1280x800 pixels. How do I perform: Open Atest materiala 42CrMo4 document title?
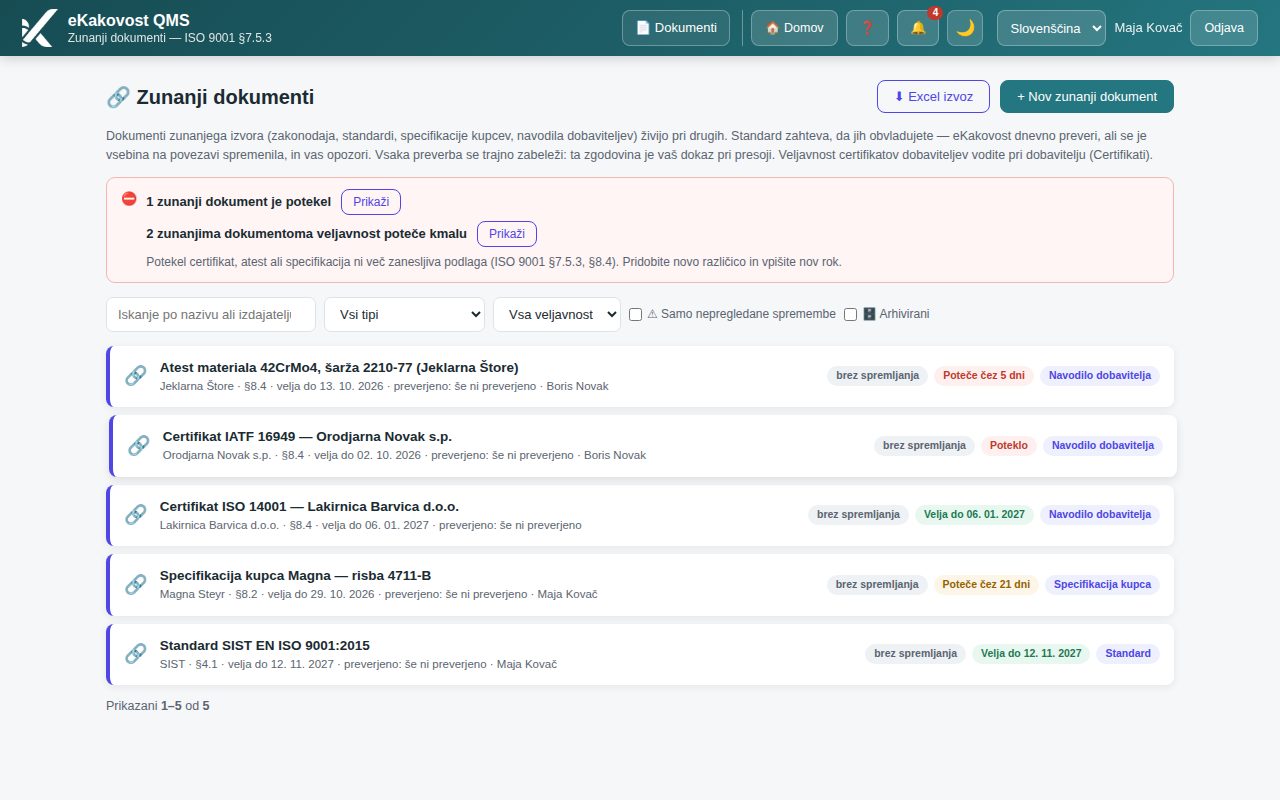click(339, 367)
